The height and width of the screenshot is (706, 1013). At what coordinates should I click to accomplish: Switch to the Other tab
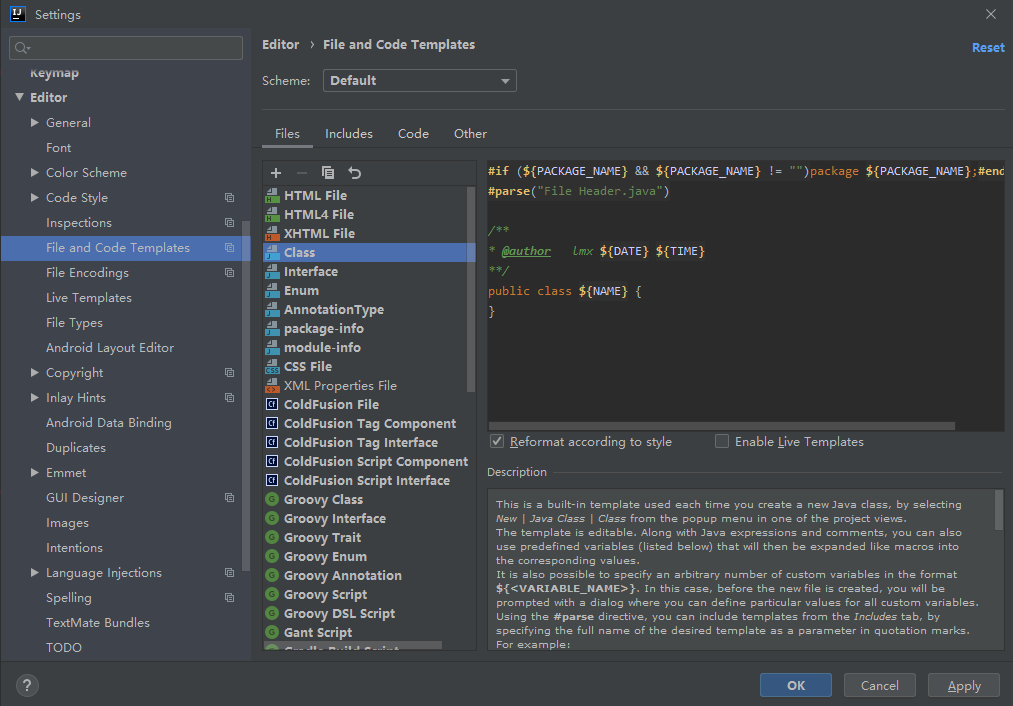[x=470, y=134]
